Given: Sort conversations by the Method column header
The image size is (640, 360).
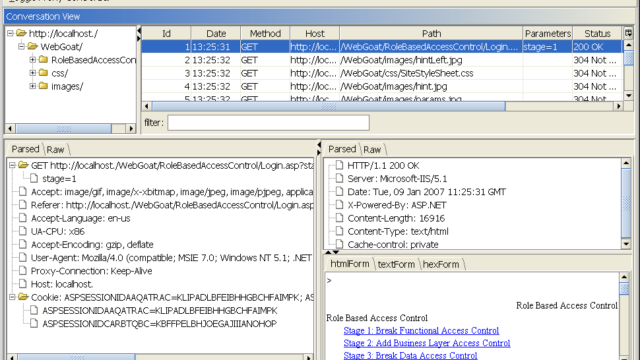Looking at the screenshot, I should 265,33.
